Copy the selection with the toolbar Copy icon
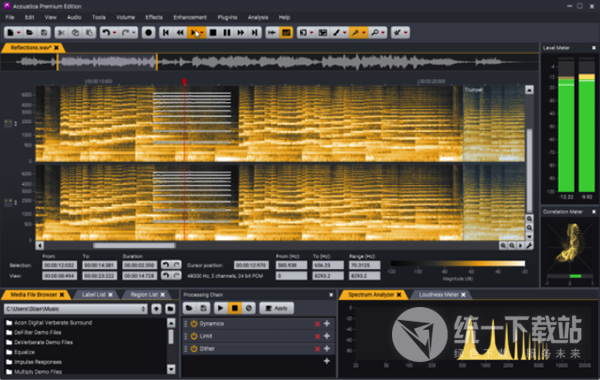Image resolution: width=600 pixels, height=380 pixels. (x=75, y=33)
